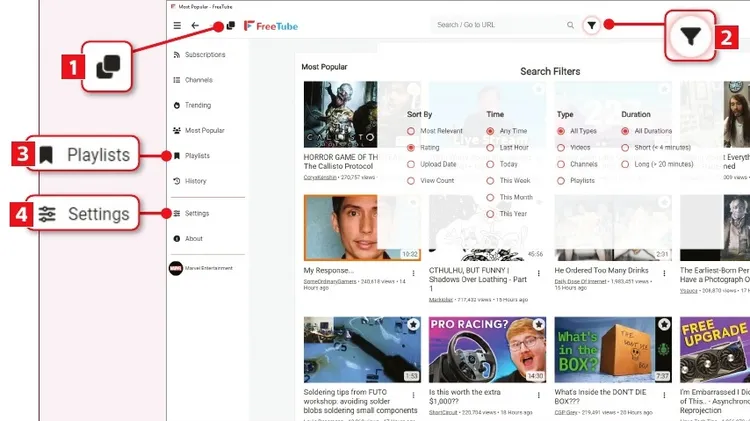750x421 pixels.
Task: Click the Marvel Entertainment channel avatar
Action: coord(176,268)
